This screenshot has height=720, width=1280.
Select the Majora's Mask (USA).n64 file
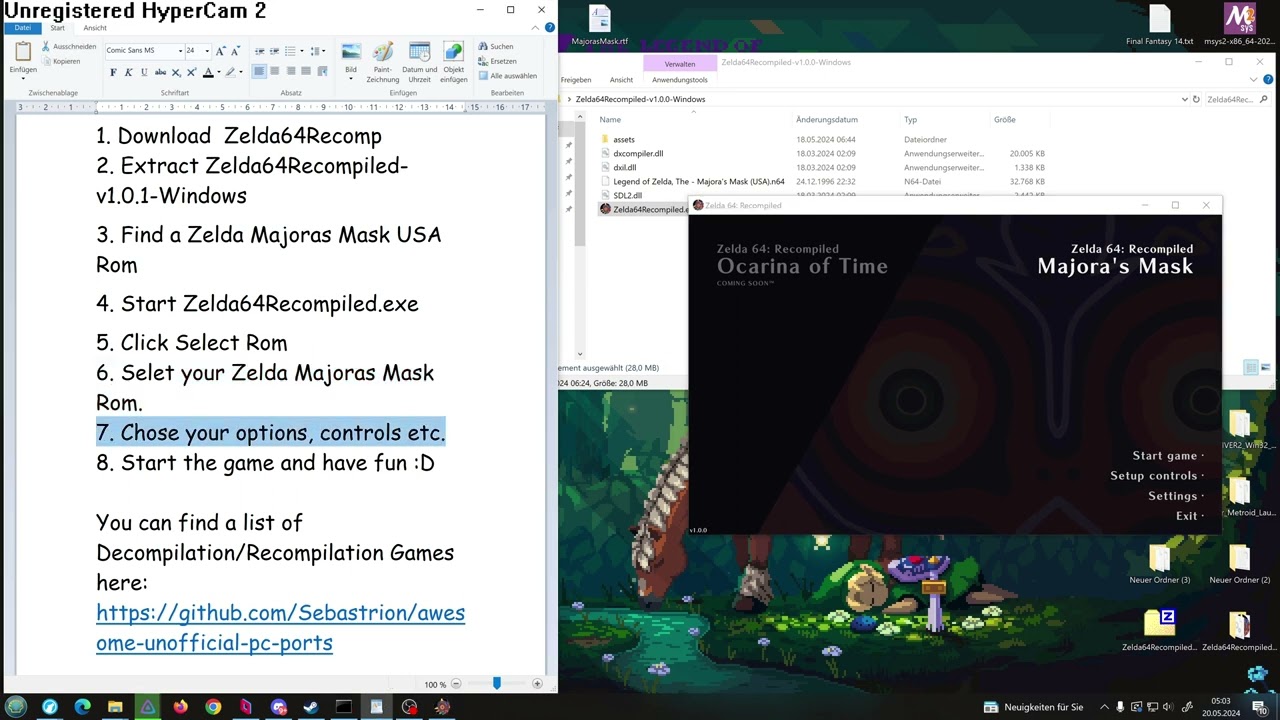click(692, 182)
